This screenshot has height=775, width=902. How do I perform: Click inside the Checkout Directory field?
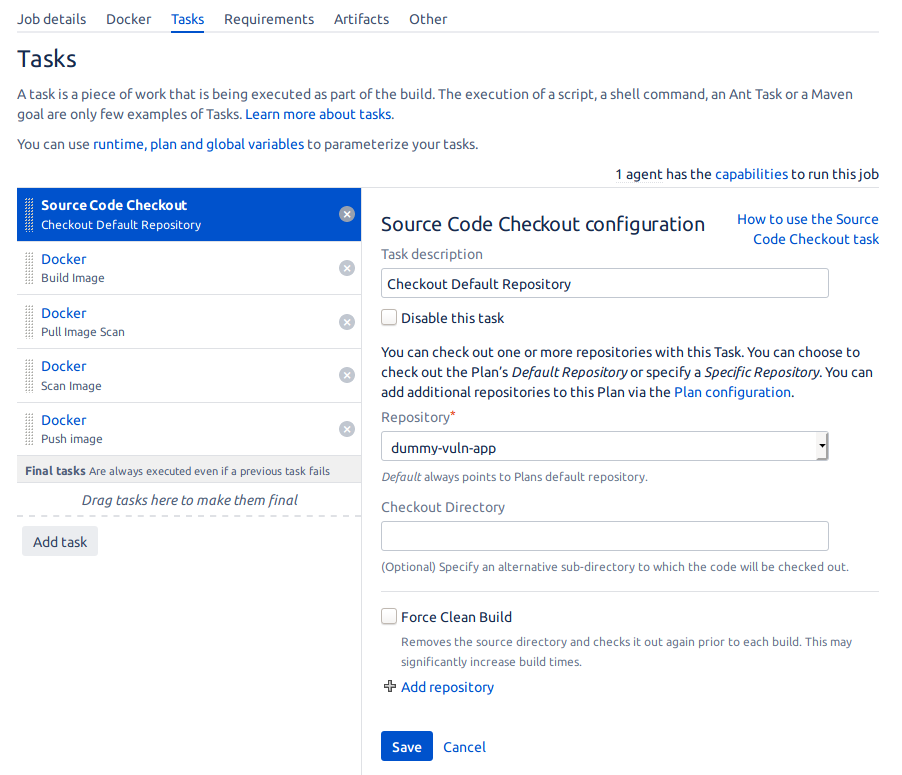[604, 536]
